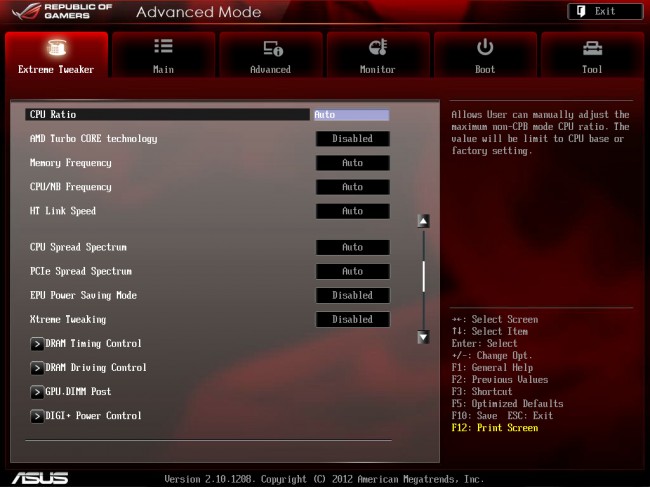The height and width of the screenshot is (487, 650).
Task: Click the F2: Previous Values hint
Action: [500, 380]
